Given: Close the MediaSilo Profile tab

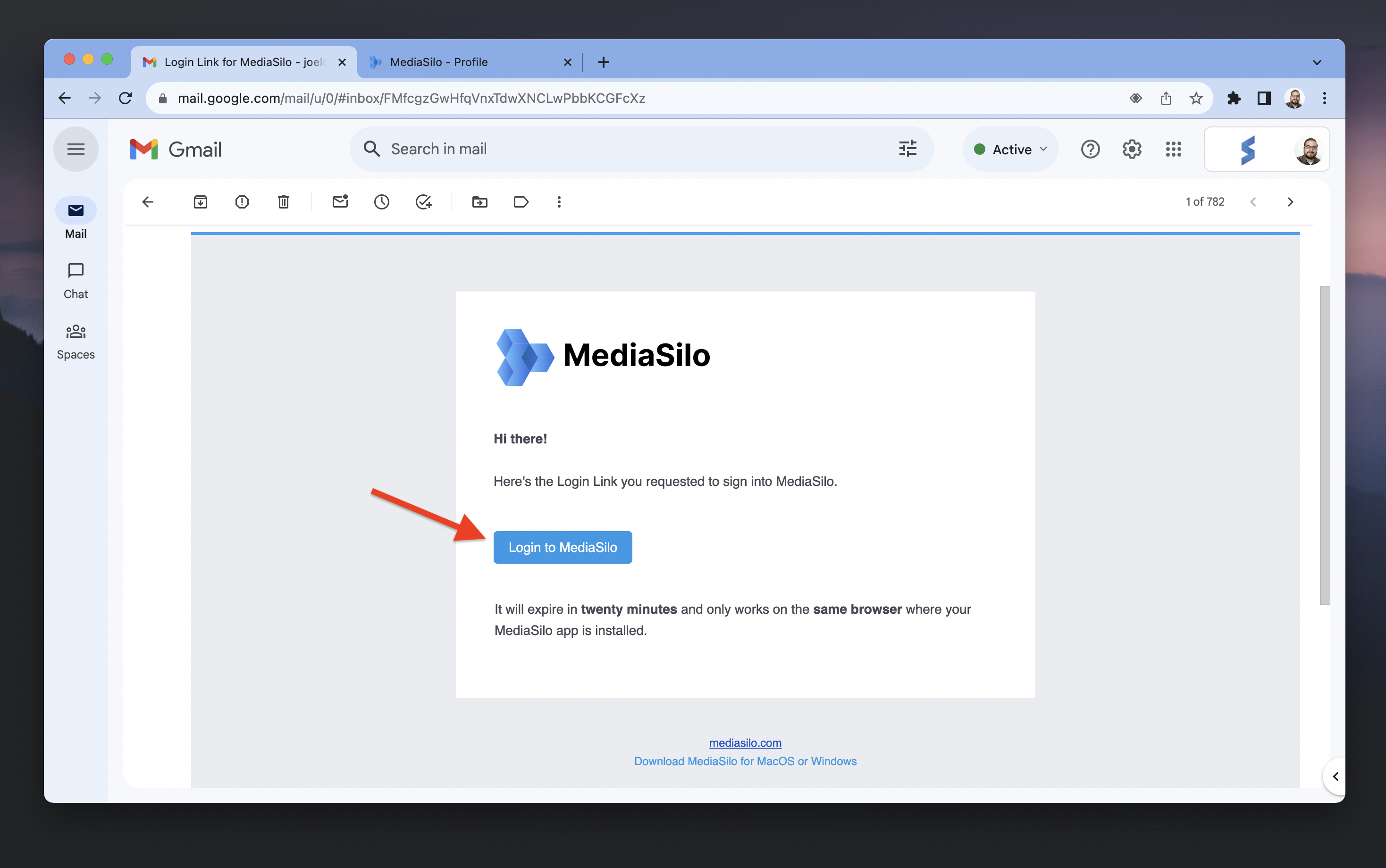Looking at the screenshot, I should (567, 62).
